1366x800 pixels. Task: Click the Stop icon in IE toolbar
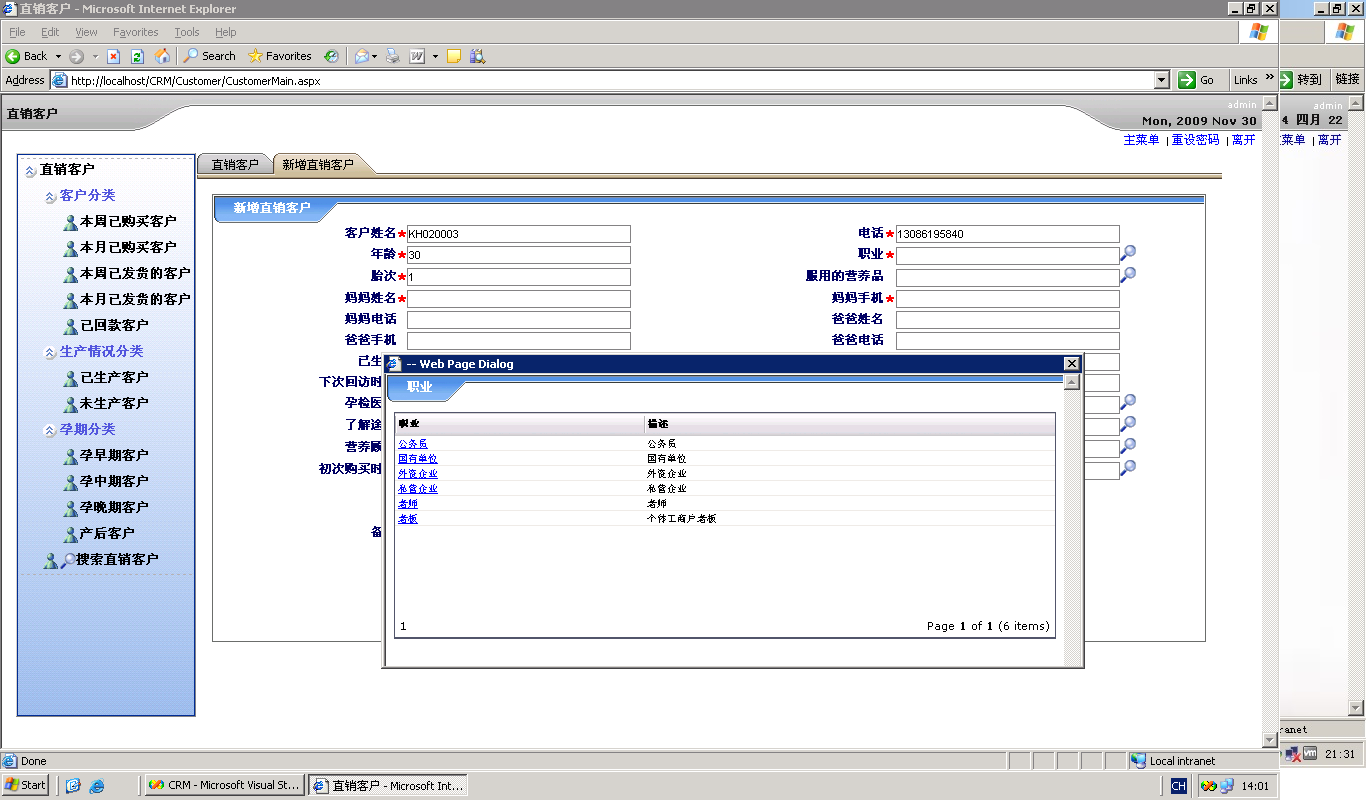tap(113, 56)
